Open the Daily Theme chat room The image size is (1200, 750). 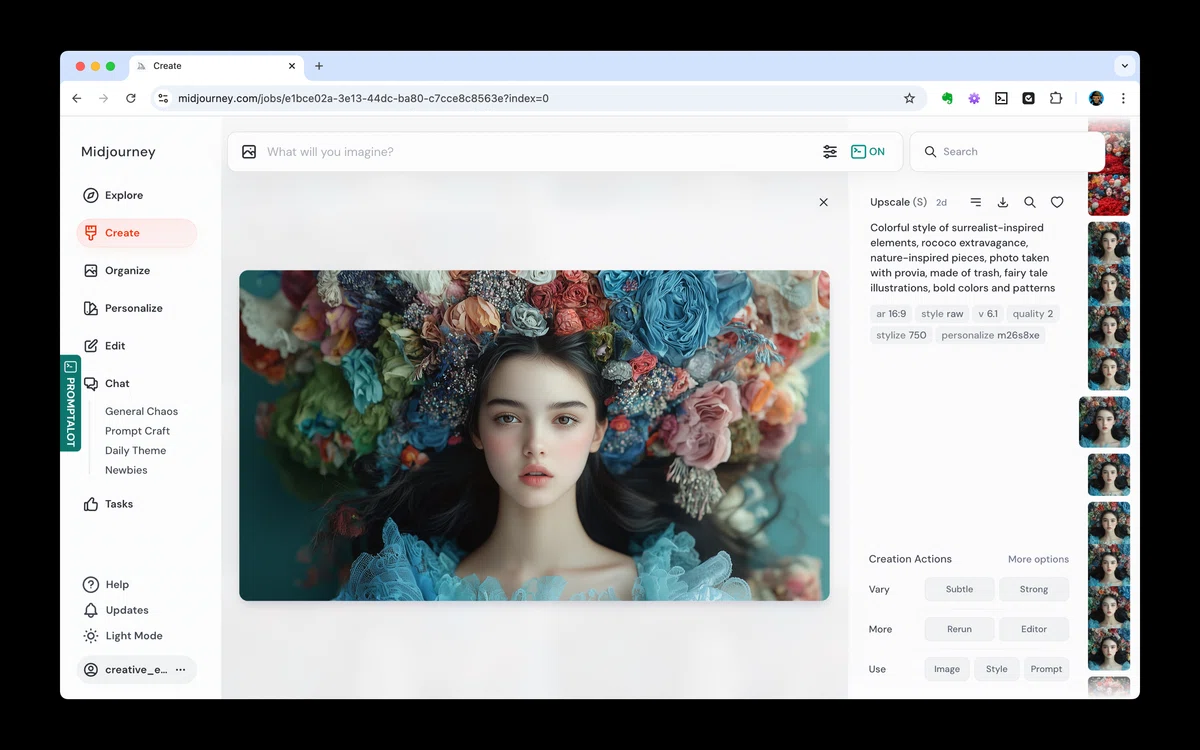135,450
